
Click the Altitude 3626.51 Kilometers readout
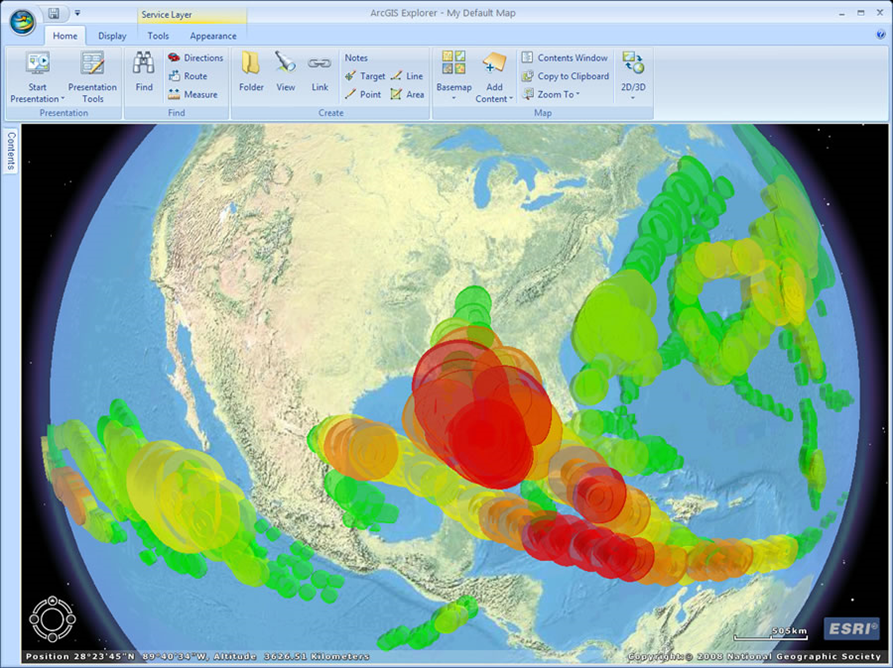tap(292, 657)
